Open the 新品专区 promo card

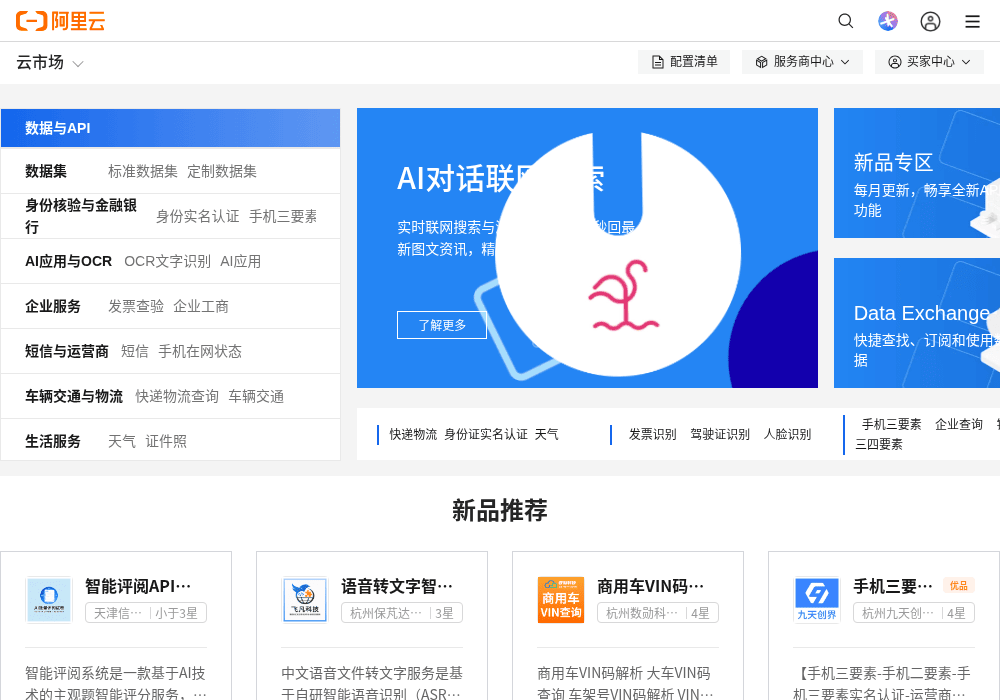[917, 173]
